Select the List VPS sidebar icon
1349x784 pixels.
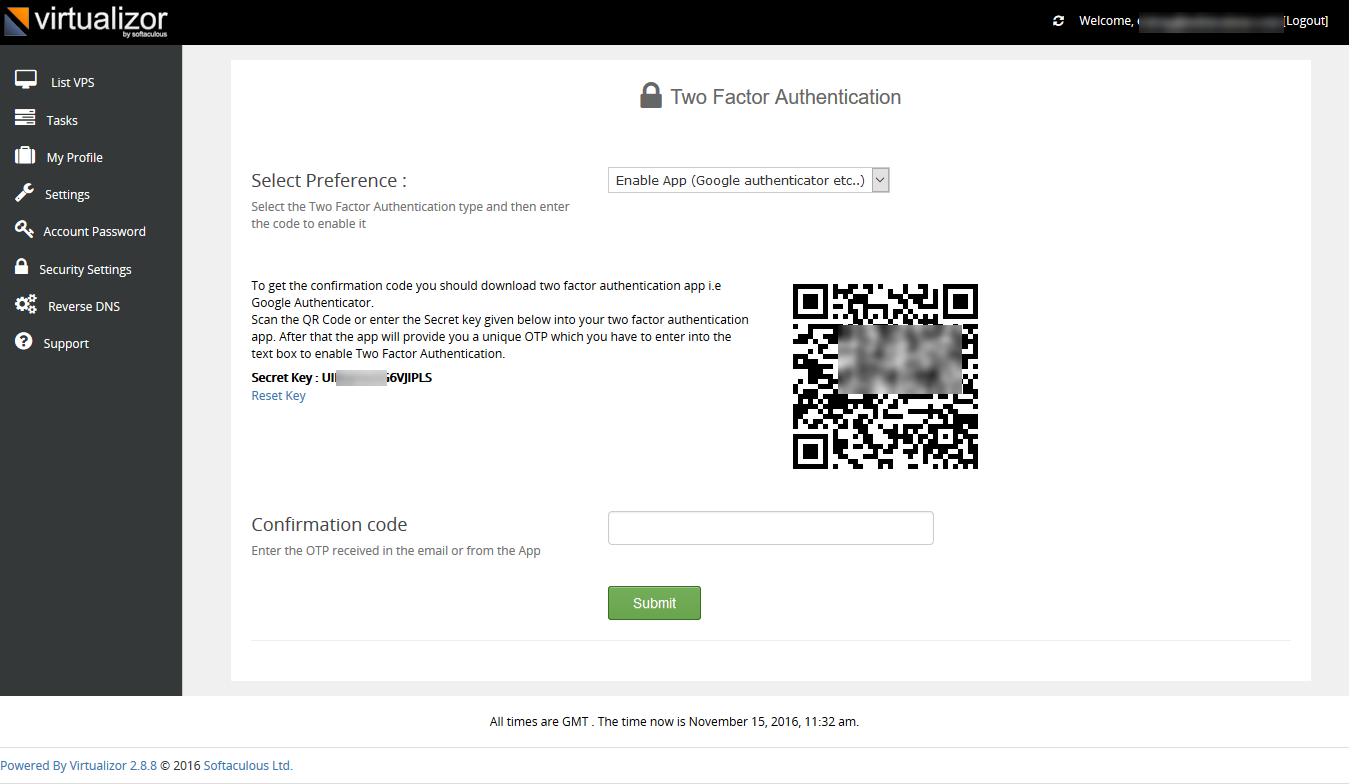25,78
